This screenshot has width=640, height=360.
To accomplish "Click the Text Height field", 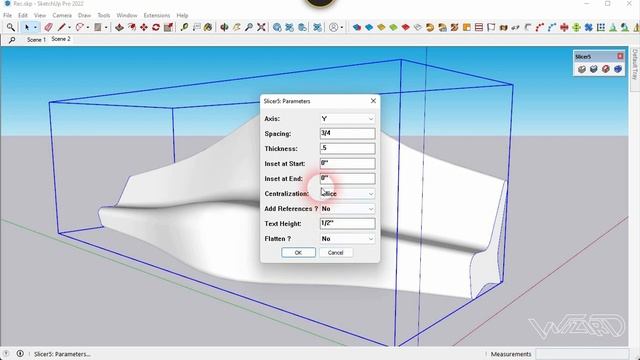I will pyautogui.click(x=347, y=223).
